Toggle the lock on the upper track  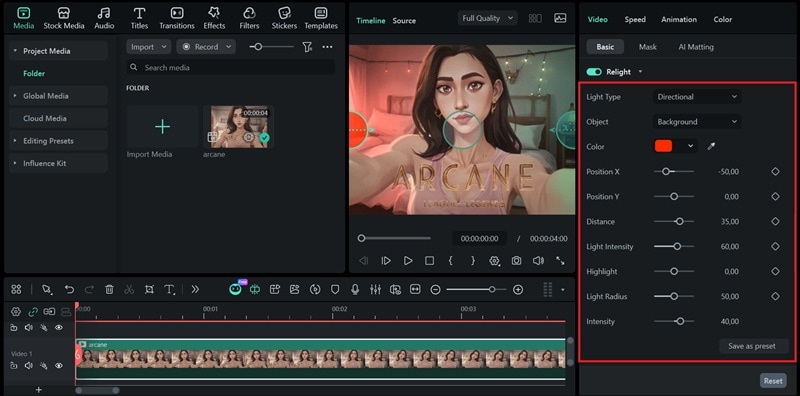pos(14,328)
